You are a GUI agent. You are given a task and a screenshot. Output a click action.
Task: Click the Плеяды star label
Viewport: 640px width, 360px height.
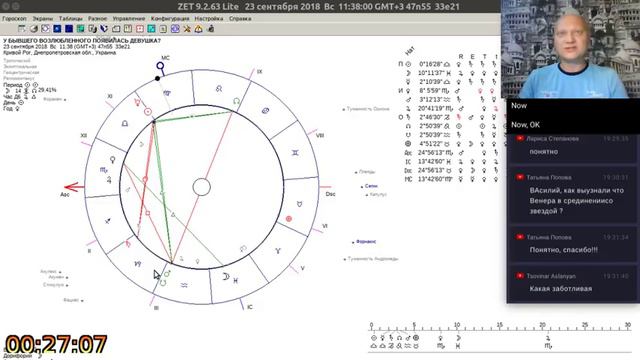tap(367, 172)
